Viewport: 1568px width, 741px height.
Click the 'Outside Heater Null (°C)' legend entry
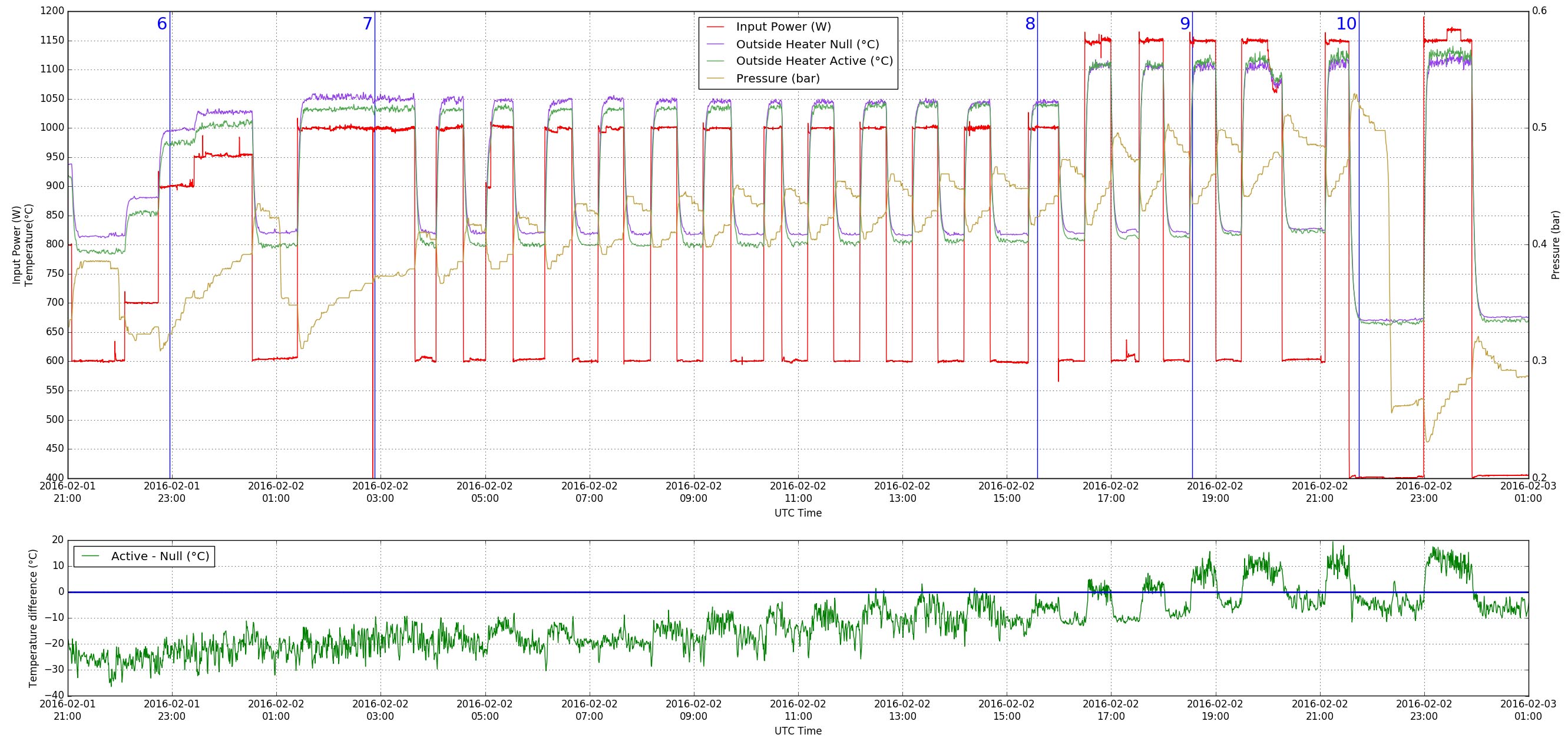coord(807,44)
